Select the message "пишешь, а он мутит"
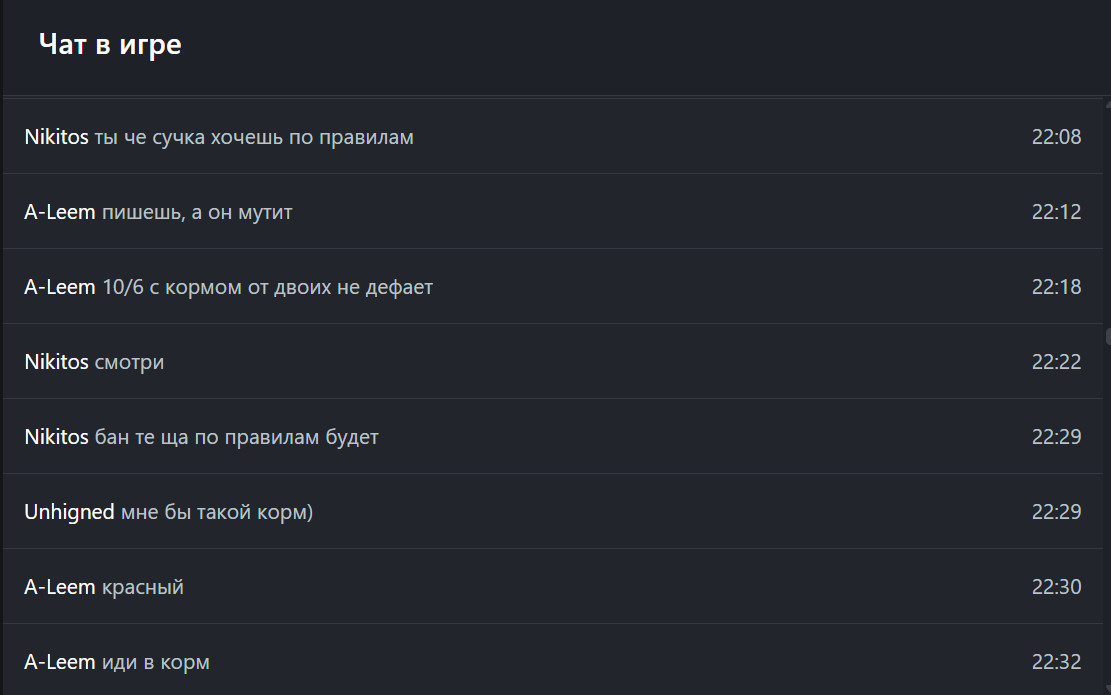1111x695 pixels. (x=197, y=212)
